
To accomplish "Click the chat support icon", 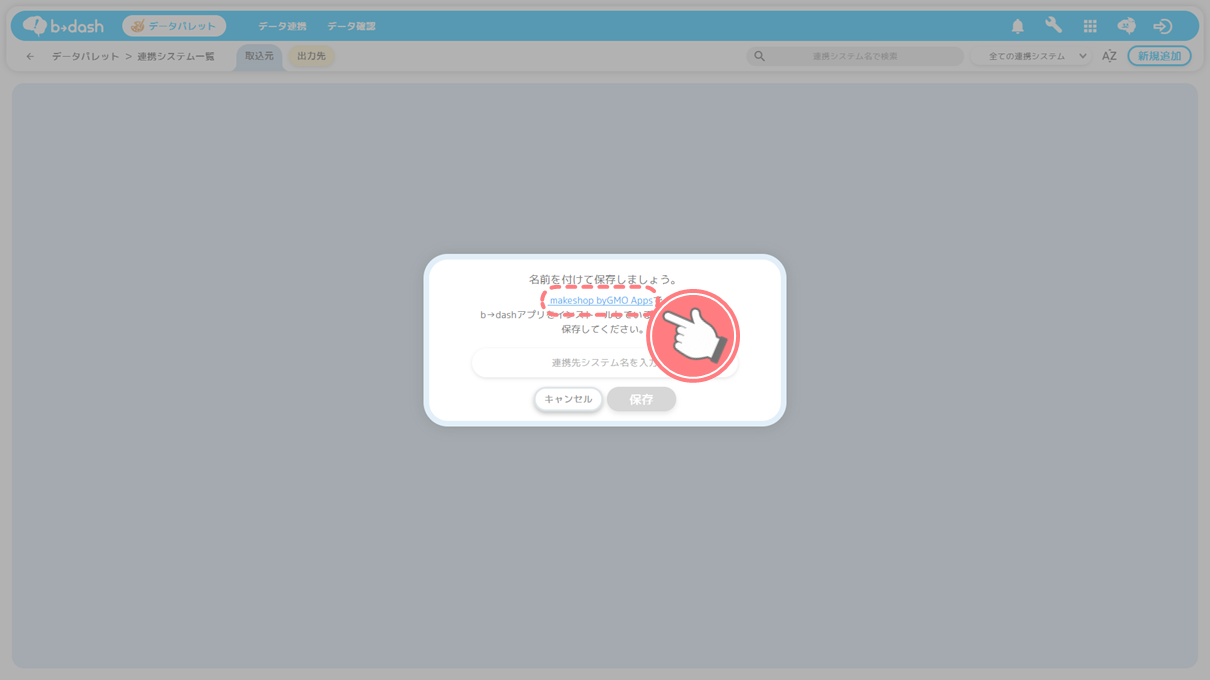I will [x=1126, y=26].
